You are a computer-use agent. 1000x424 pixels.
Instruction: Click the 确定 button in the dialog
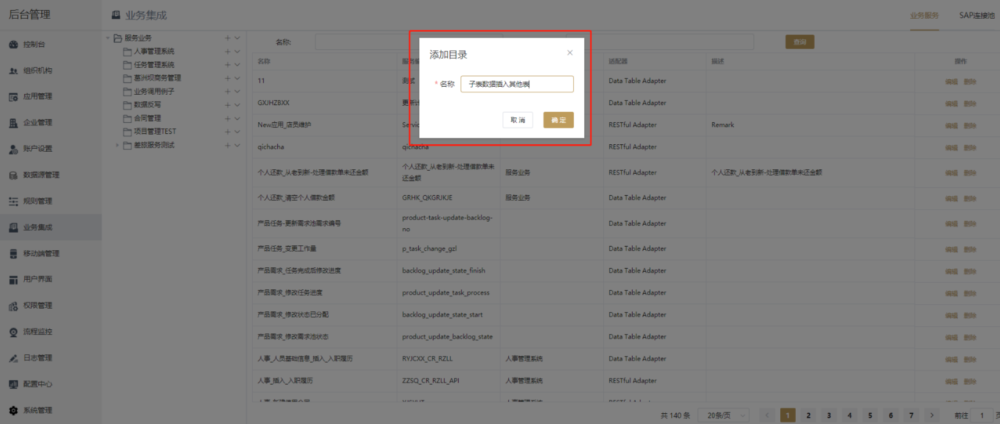click(558, 120)
